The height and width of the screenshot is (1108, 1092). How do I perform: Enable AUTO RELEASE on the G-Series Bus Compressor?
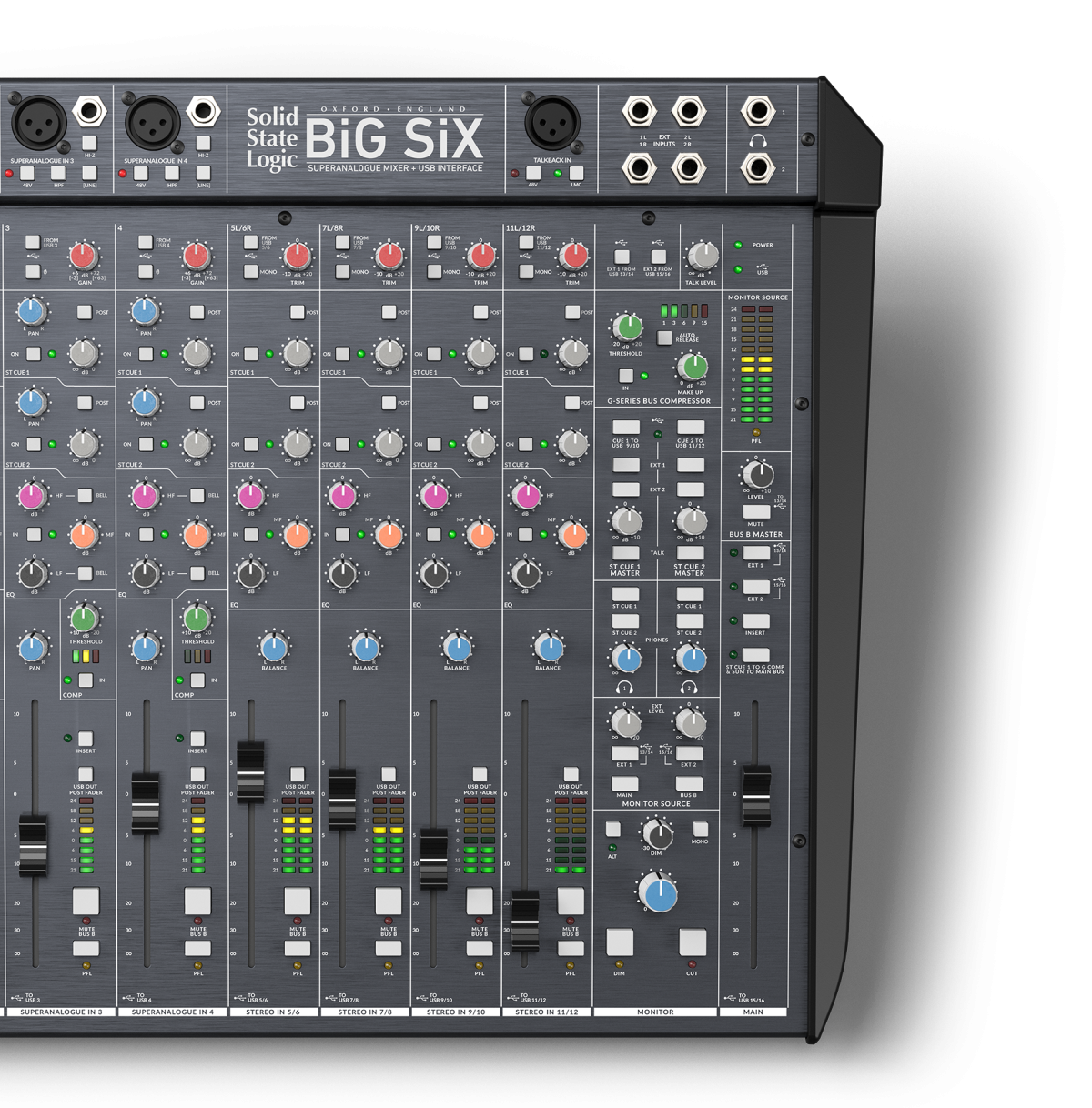tap(663, 337)
